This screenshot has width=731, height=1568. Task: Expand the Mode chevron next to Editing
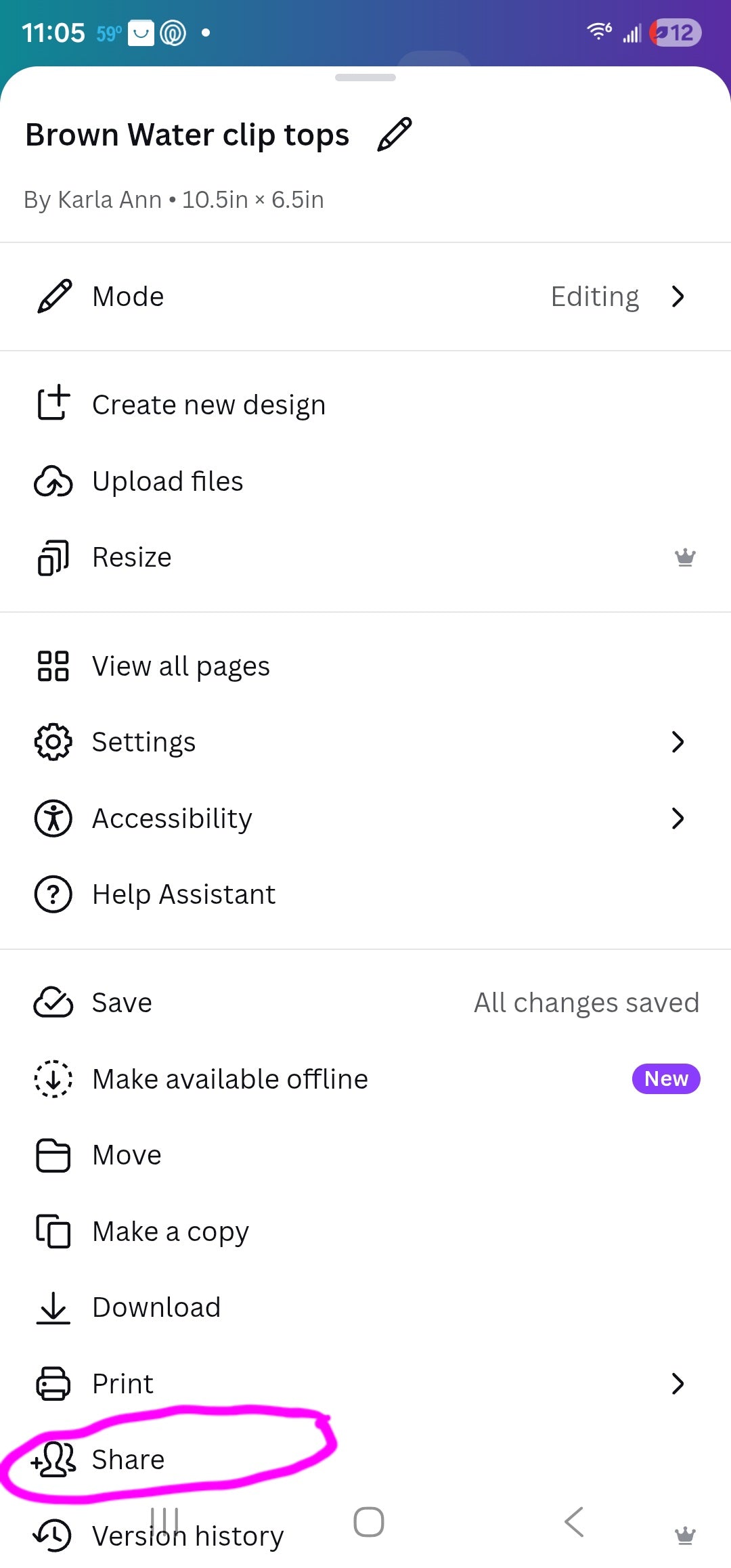click(678, 297)
